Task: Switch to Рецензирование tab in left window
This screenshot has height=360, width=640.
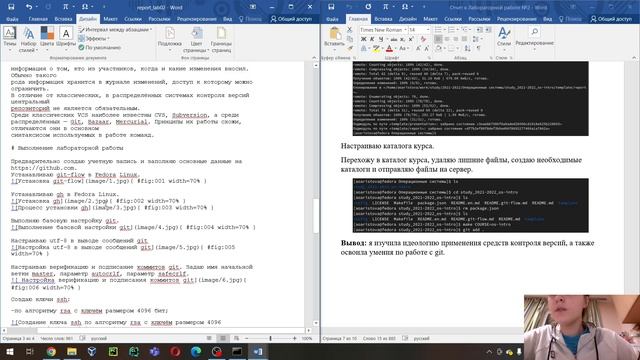Action: click(x=197, y=19)
